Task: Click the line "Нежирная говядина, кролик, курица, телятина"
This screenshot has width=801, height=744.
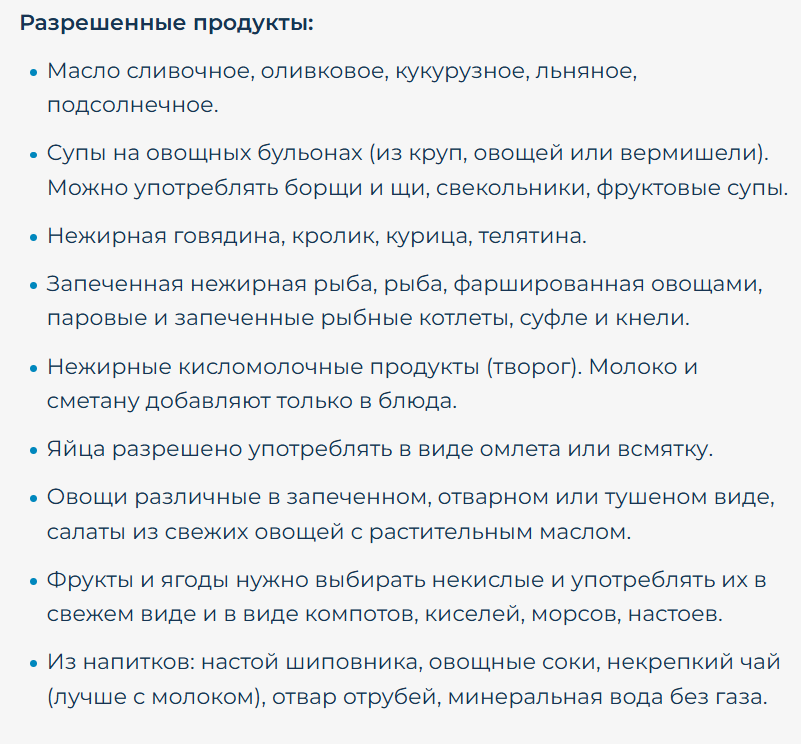Action: pos(317,237)
